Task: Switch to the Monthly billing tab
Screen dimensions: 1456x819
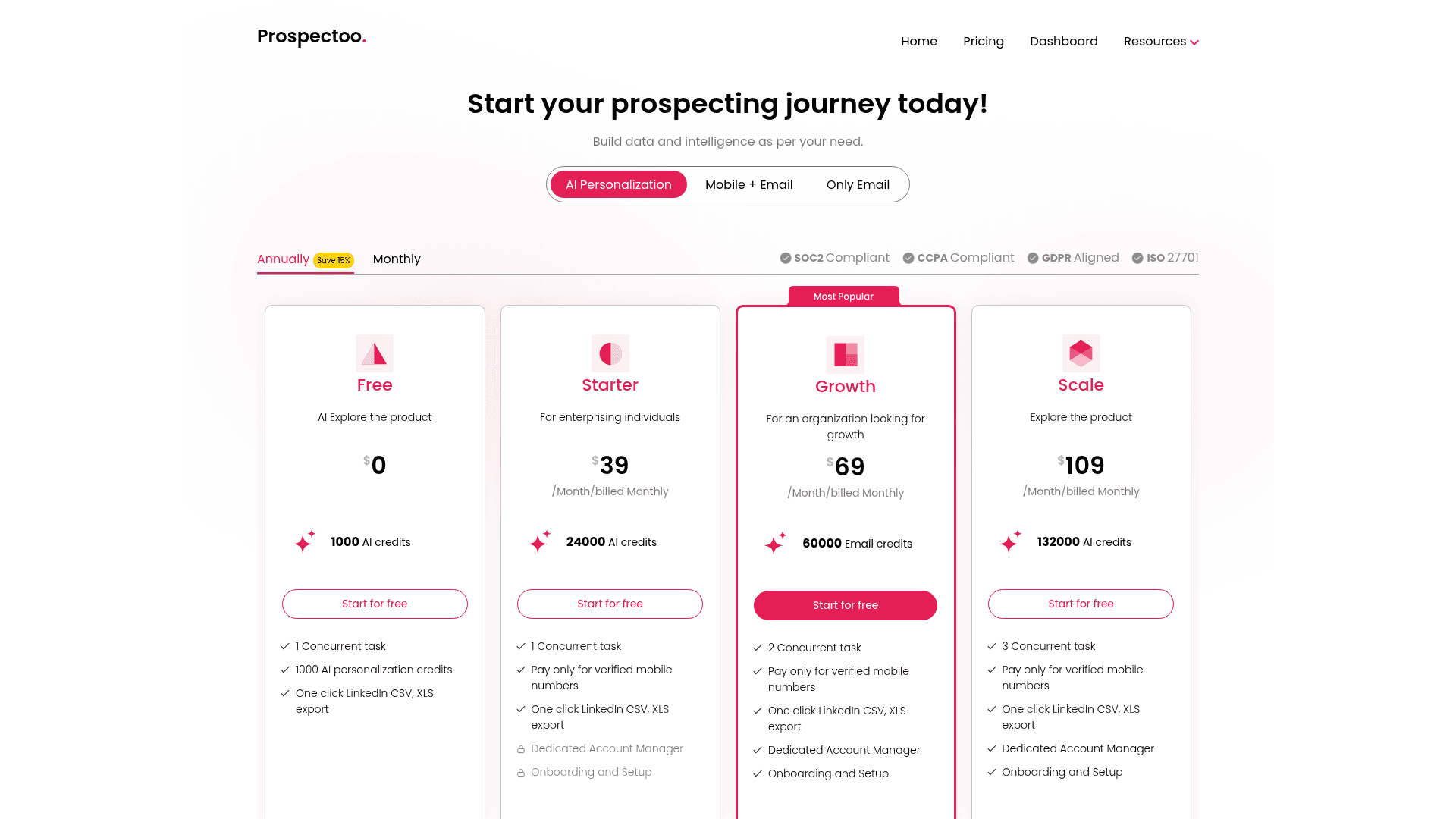Action: tap(396, 259)
